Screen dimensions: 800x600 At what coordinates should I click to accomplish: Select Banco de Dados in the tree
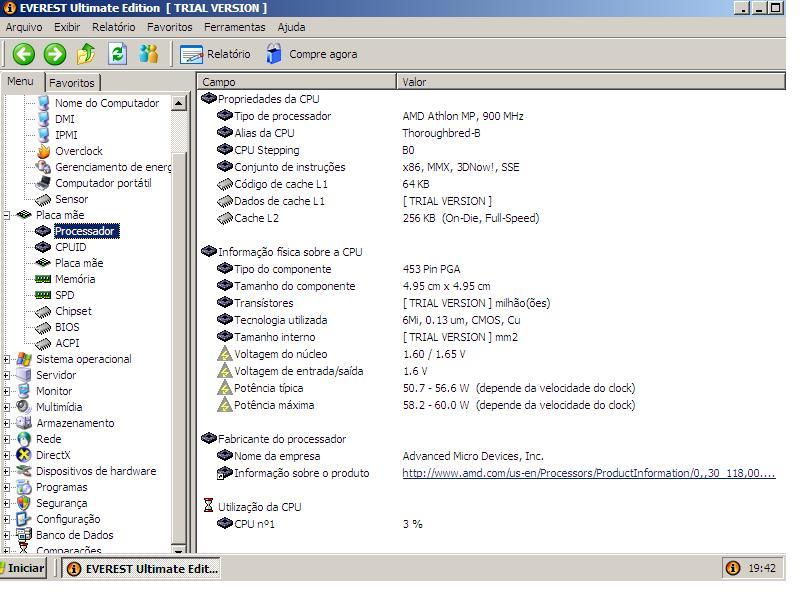(74, 535)
